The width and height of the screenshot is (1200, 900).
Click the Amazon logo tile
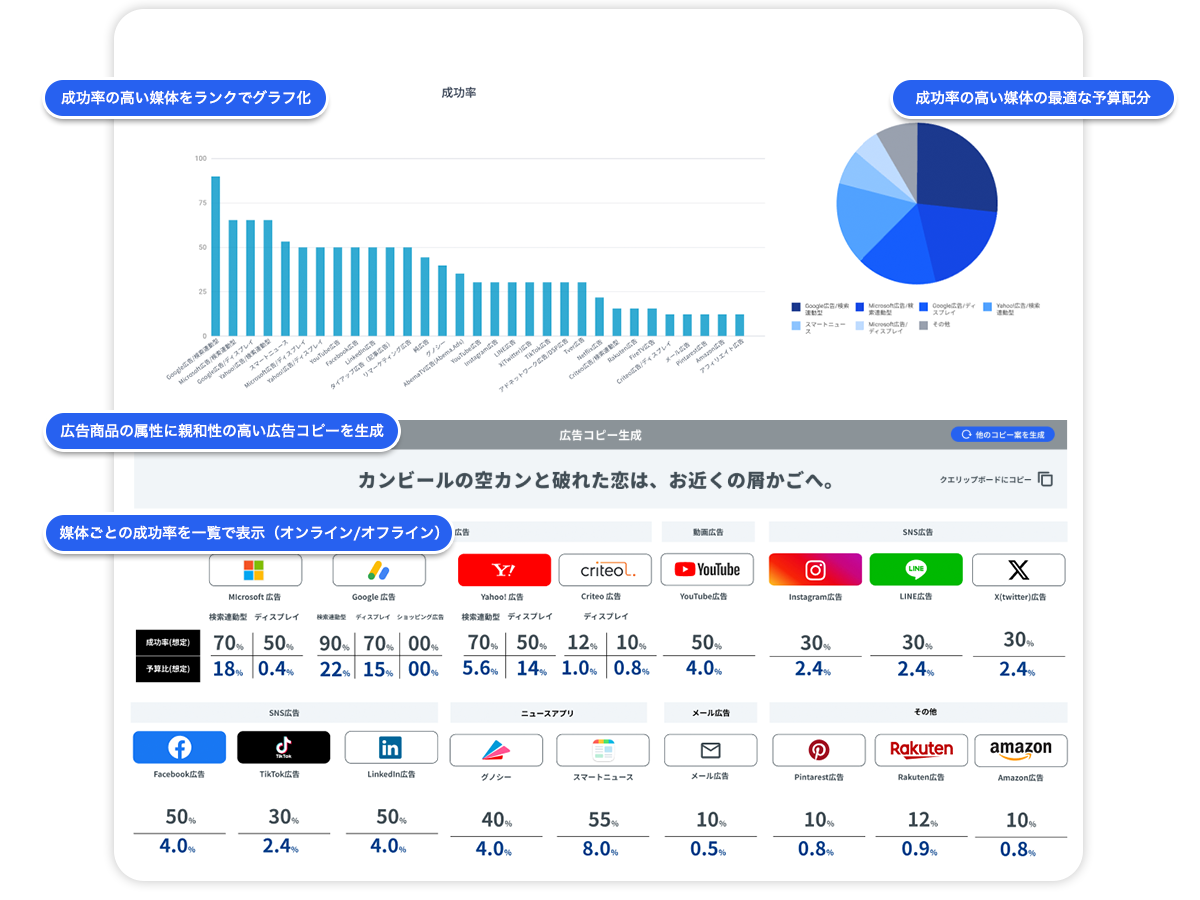[1020, 750]
